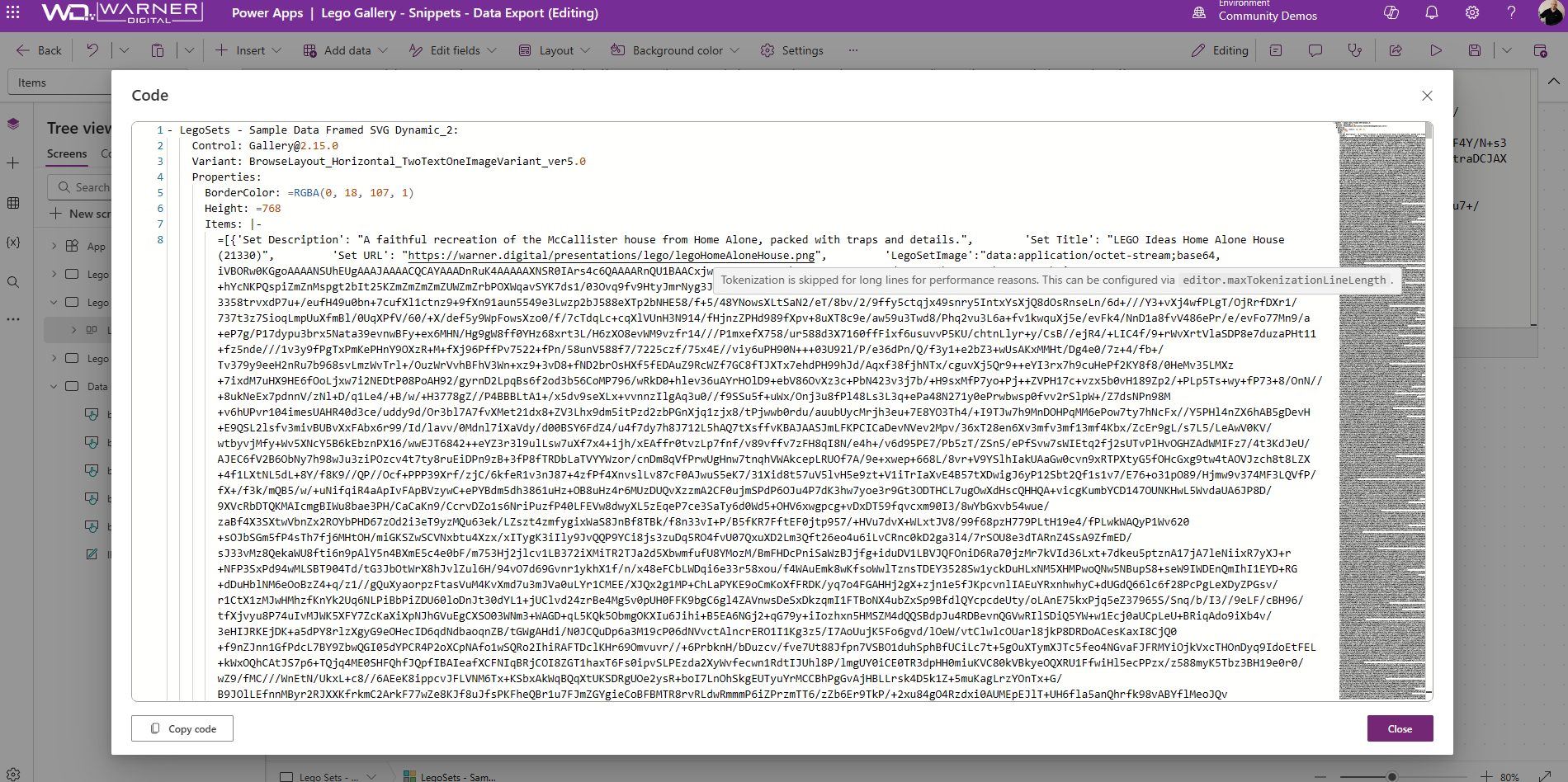
Task: Preview the app with play icon
Action: coord(1436,50)
